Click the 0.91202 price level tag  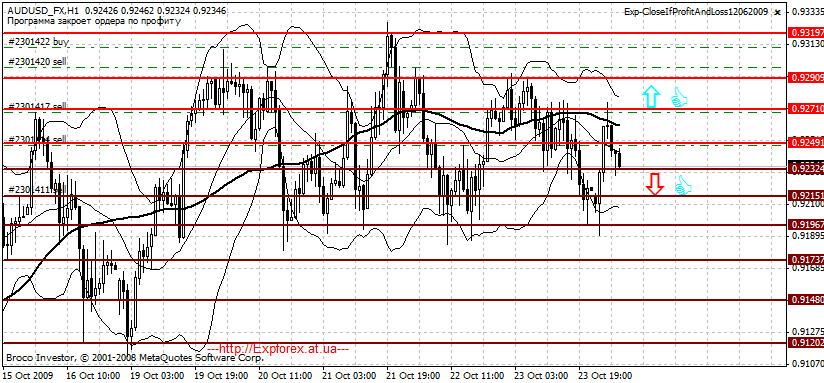(806, 342)
